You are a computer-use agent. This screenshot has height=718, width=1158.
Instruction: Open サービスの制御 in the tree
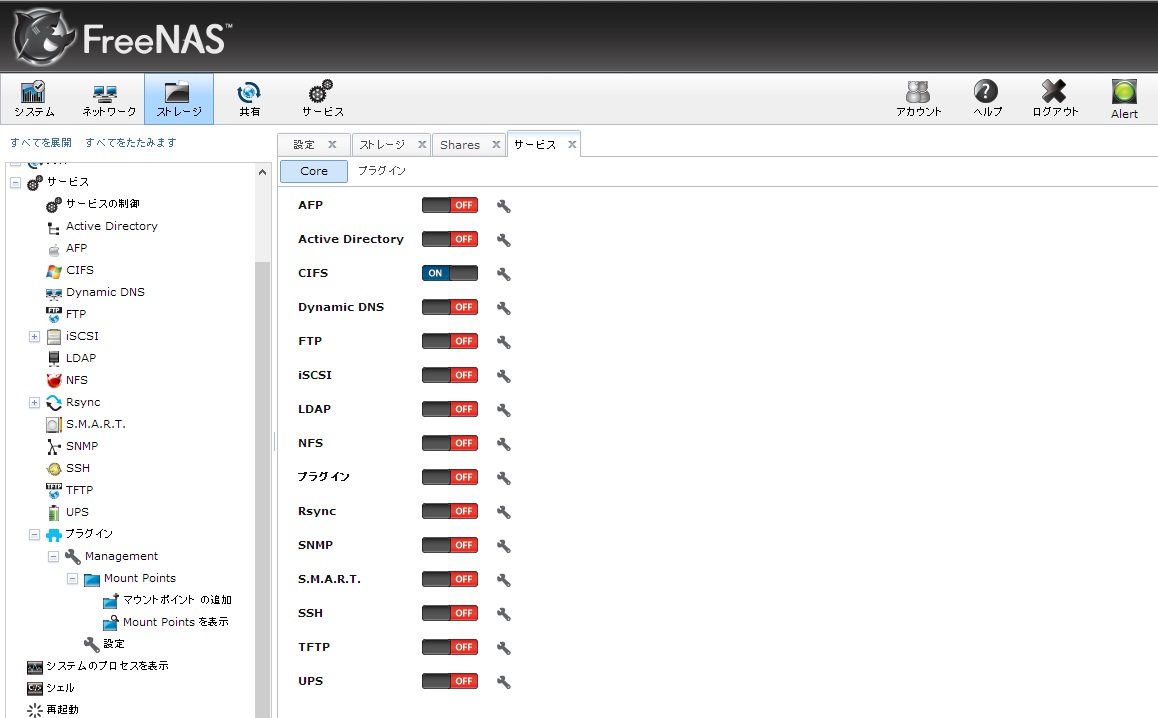(x=103, y=204)
